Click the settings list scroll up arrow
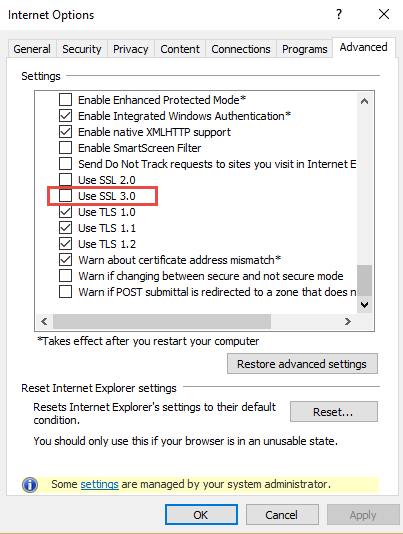Viewport: 403px width, 534px height. click(x=365, y=101)
